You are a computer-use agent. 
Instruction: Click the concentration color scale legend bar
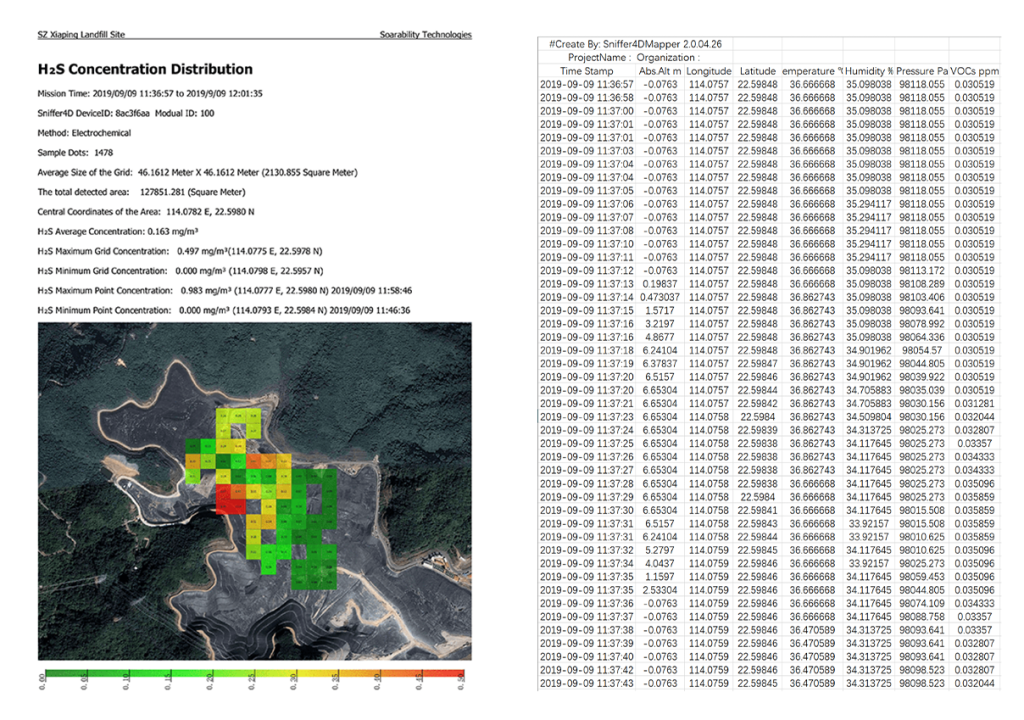pos(254,676)
